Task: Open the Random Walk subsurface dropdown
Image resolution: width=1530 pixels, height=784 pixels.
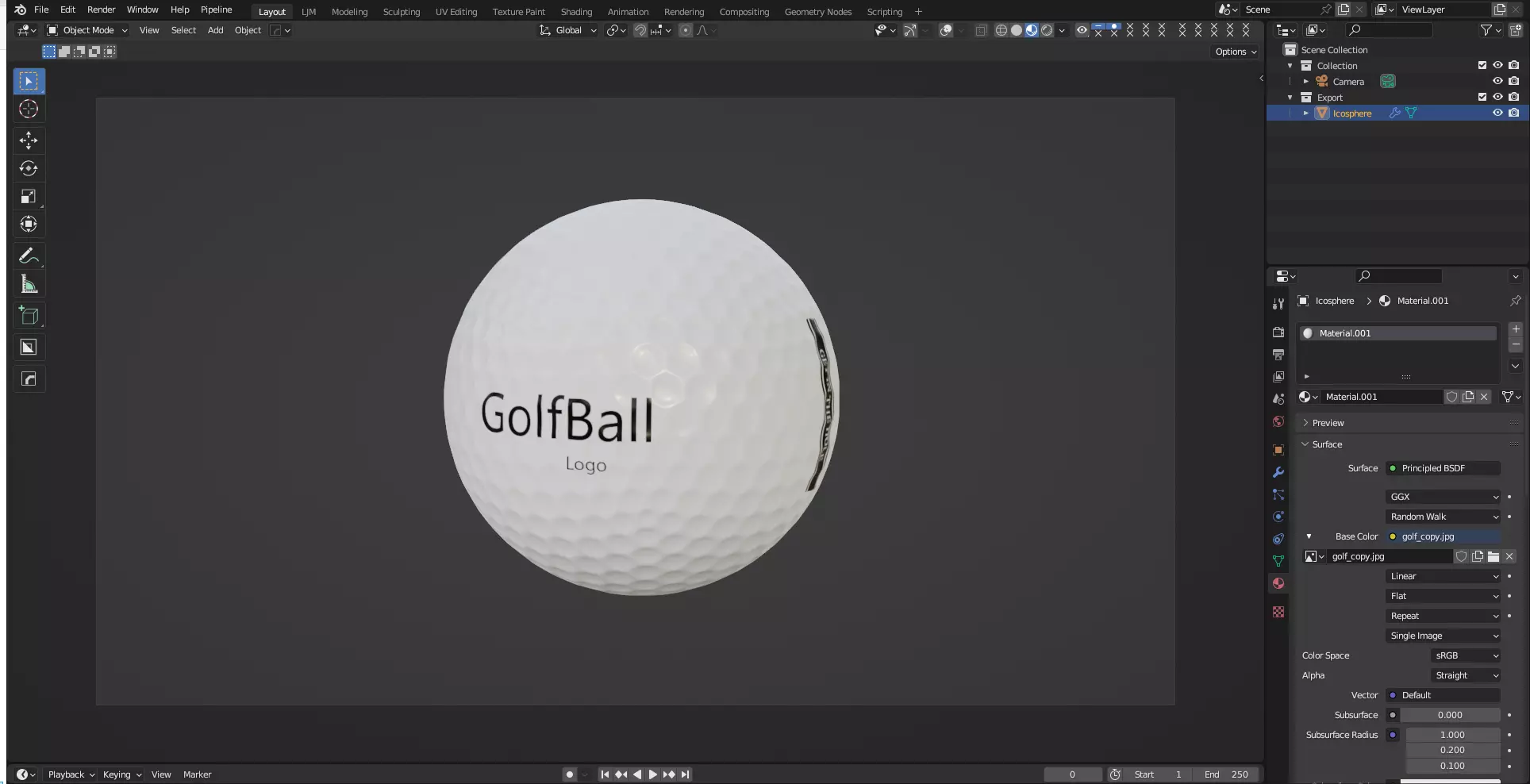Action: click(x=1444, y=517)
